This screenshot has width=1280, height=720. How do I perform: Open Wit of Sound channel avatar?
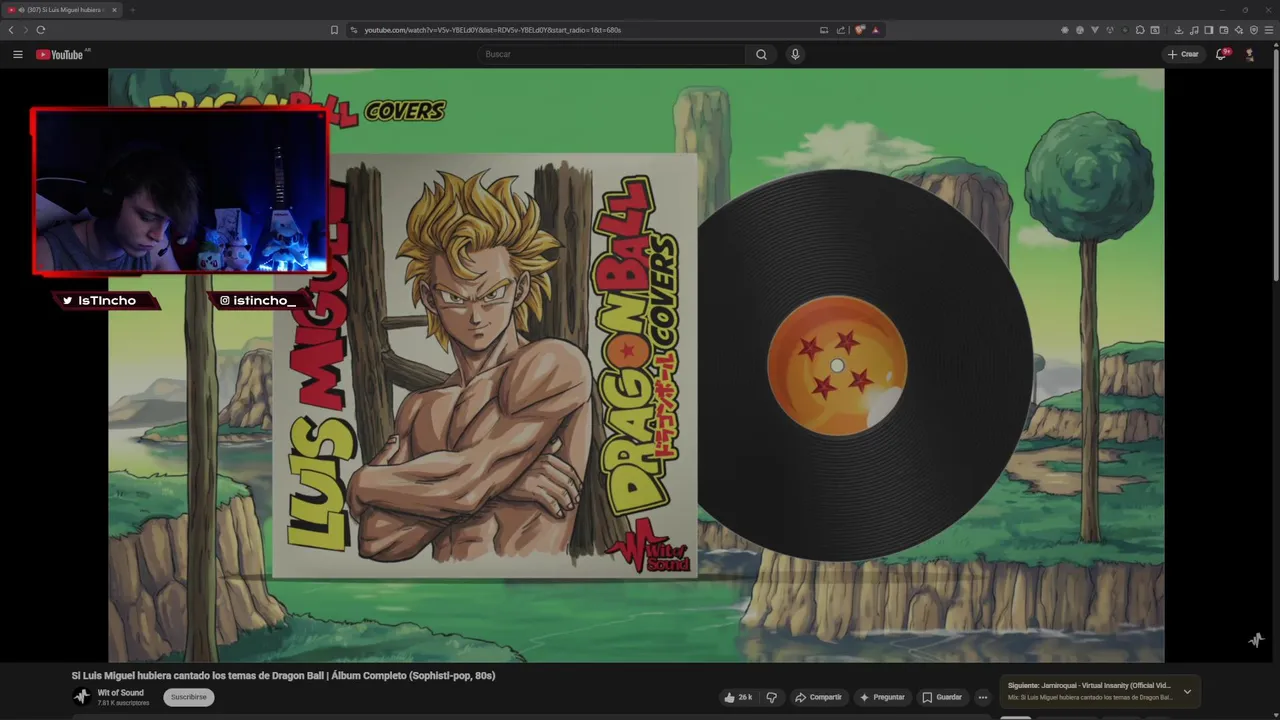(82, 697)
